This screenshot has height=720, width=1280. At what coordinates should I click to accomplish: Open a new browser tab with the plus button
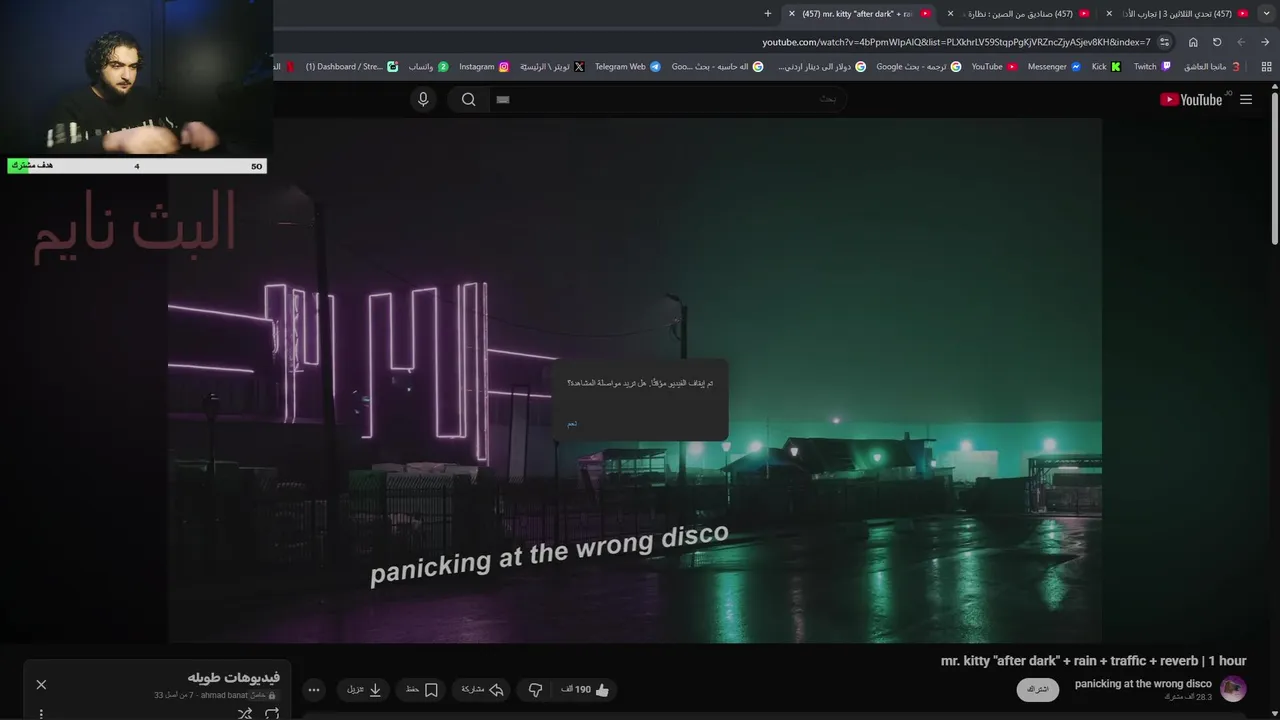pyautogui.click(x=768, y=13)
